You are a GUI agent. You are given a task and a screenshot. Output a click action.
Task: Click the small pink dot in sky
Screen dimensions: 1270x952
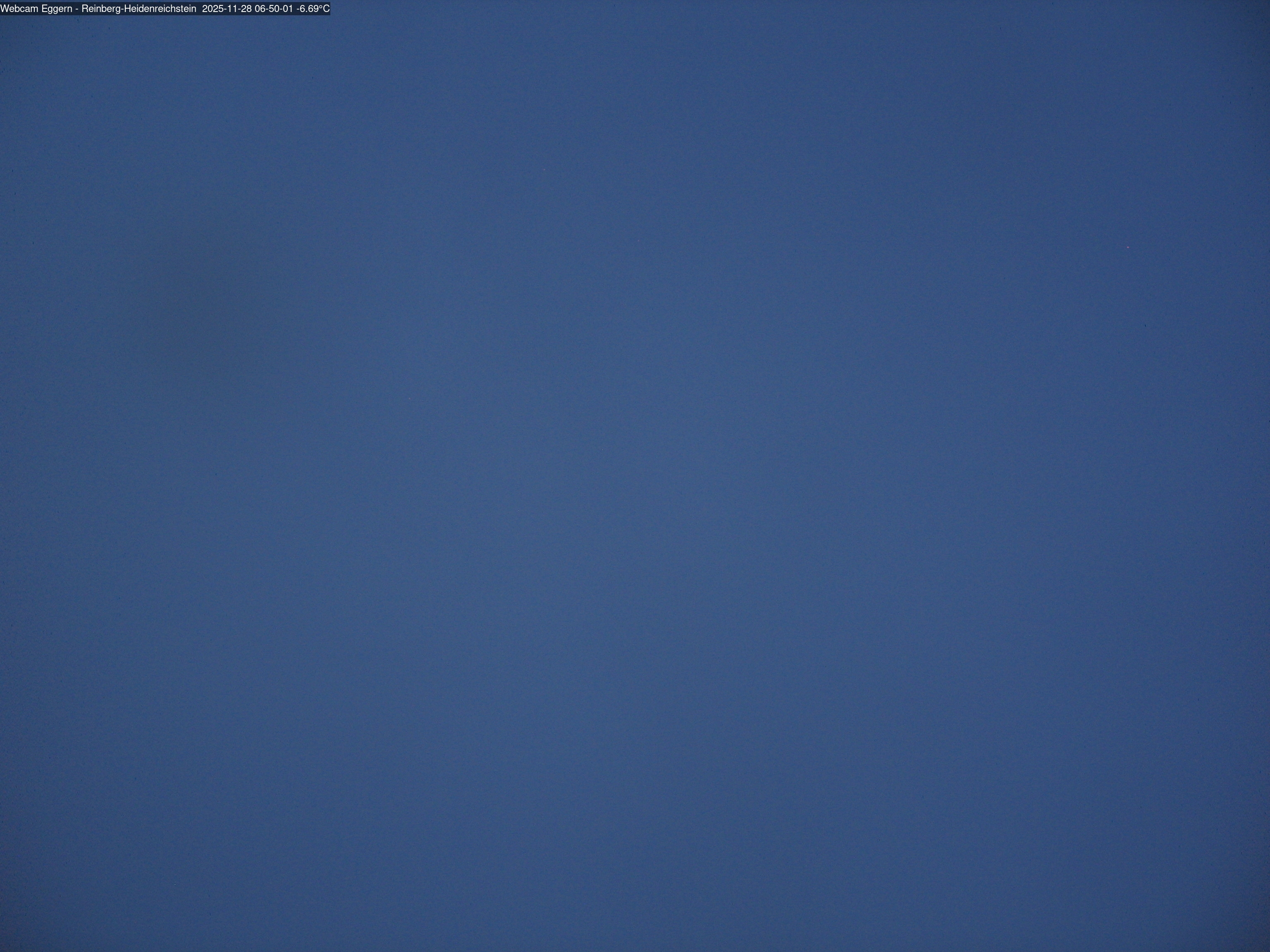click(x=1128, y=248)
